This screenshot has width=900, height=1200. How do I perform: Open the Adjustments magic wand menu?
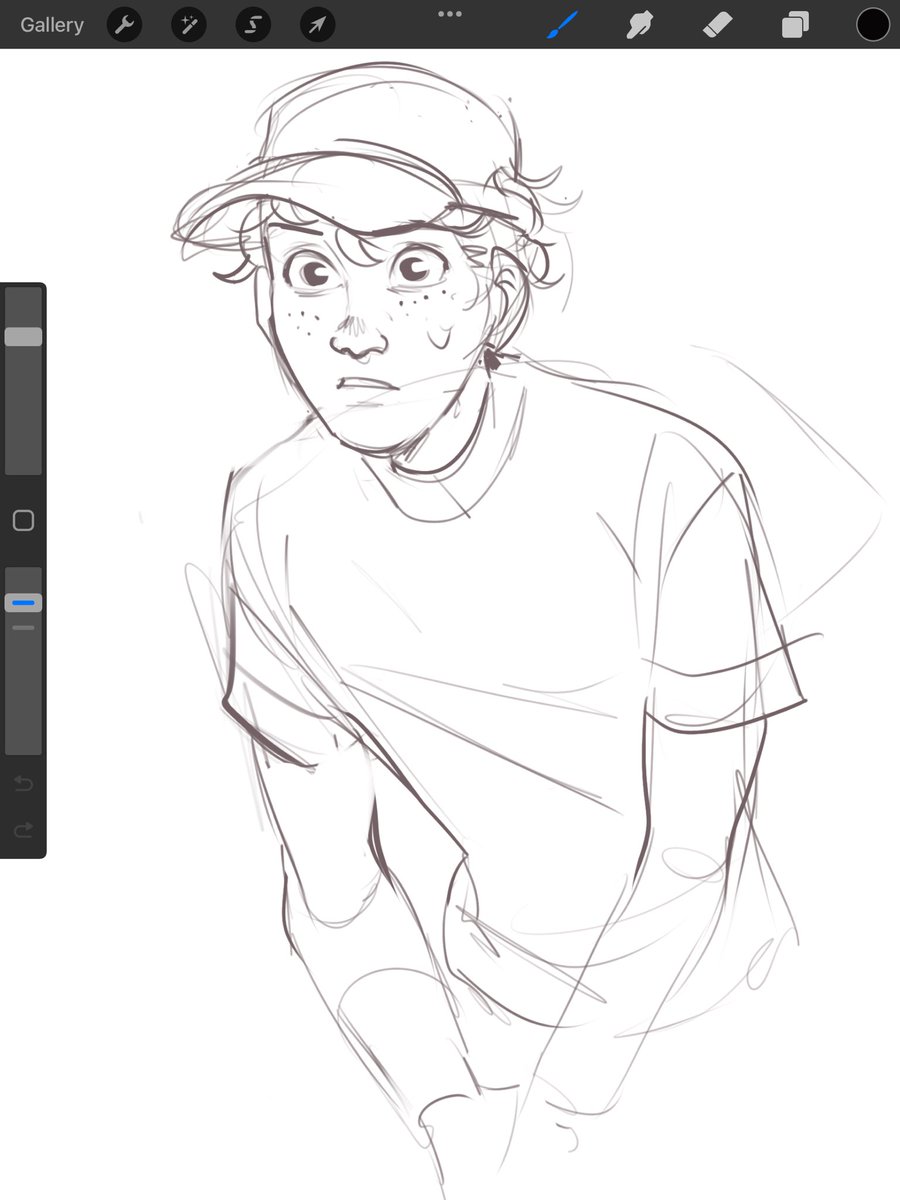[189, 25]
